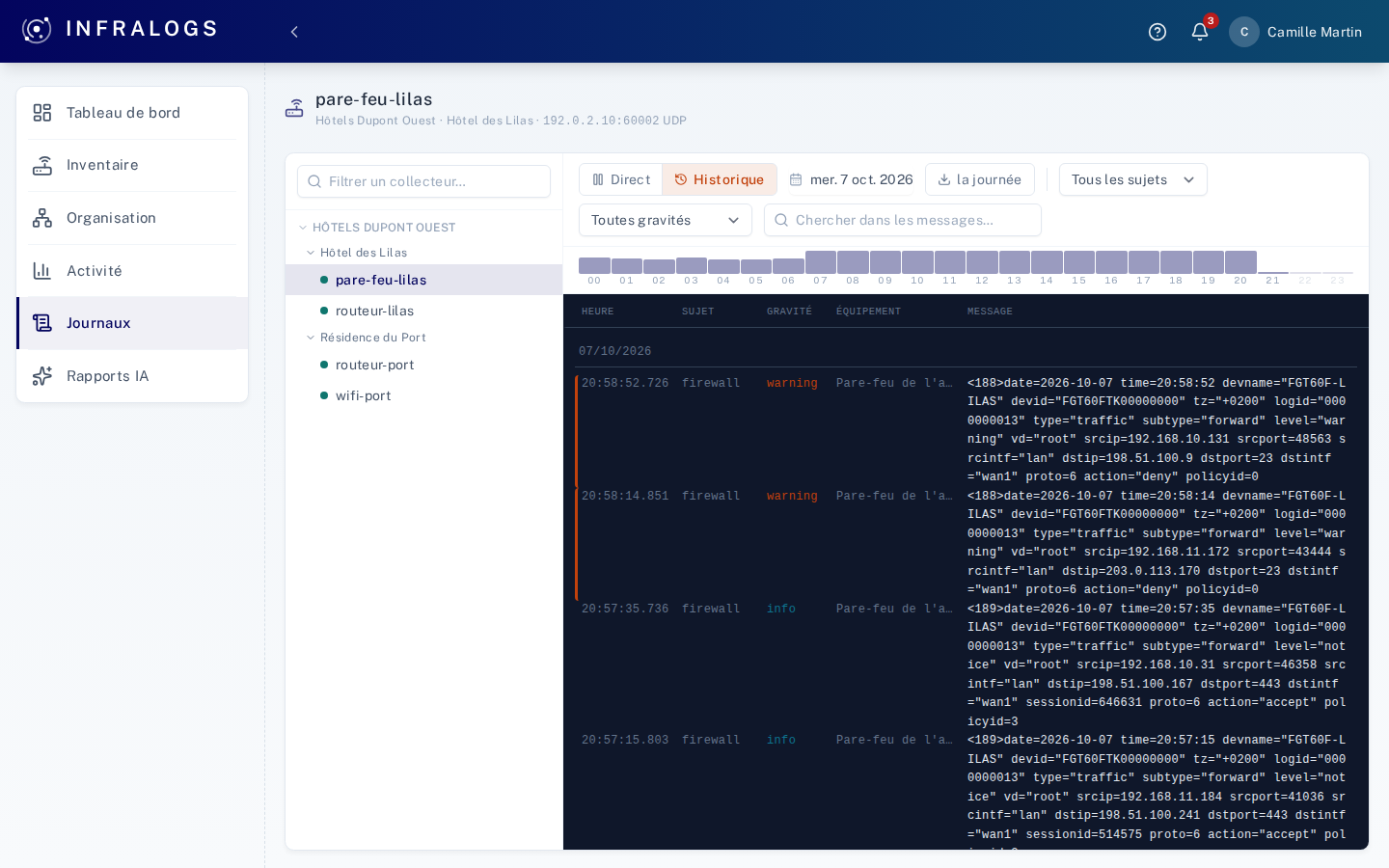Screen dimensions: 1389x868
Task: Focus Chercher dans les messages search
Action: (x=903, y=220)
